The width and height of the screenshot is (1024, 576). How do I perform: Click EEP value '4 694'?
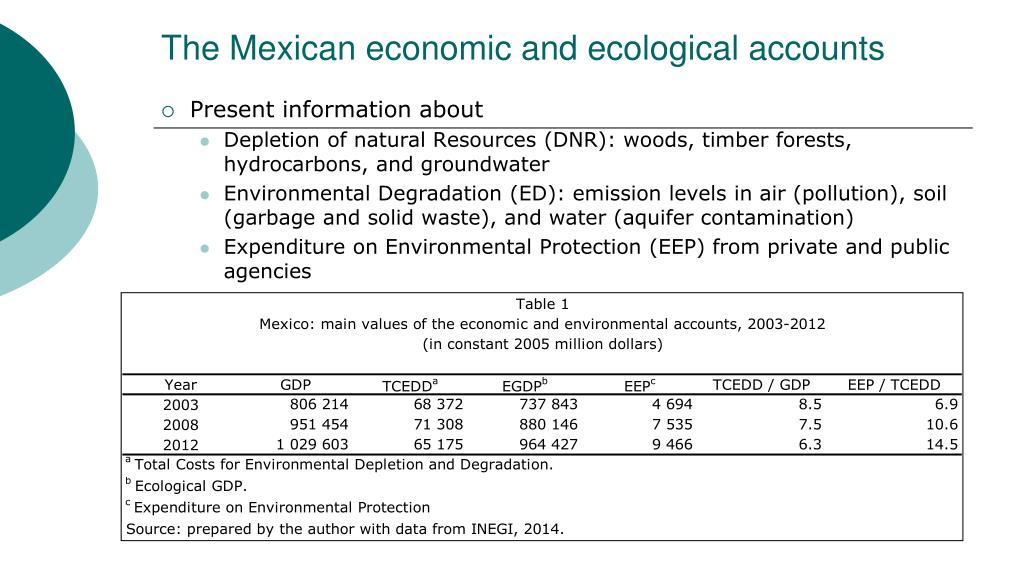tap(672, 404)
